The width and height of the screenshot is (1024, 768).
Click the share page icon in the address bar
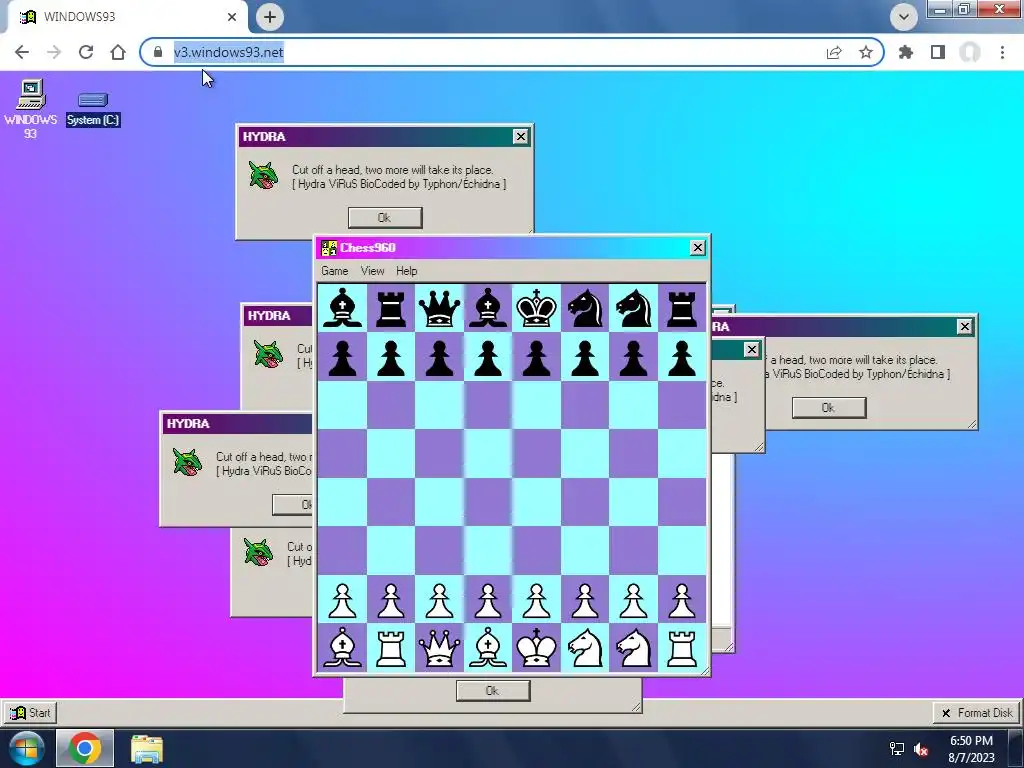834,52
